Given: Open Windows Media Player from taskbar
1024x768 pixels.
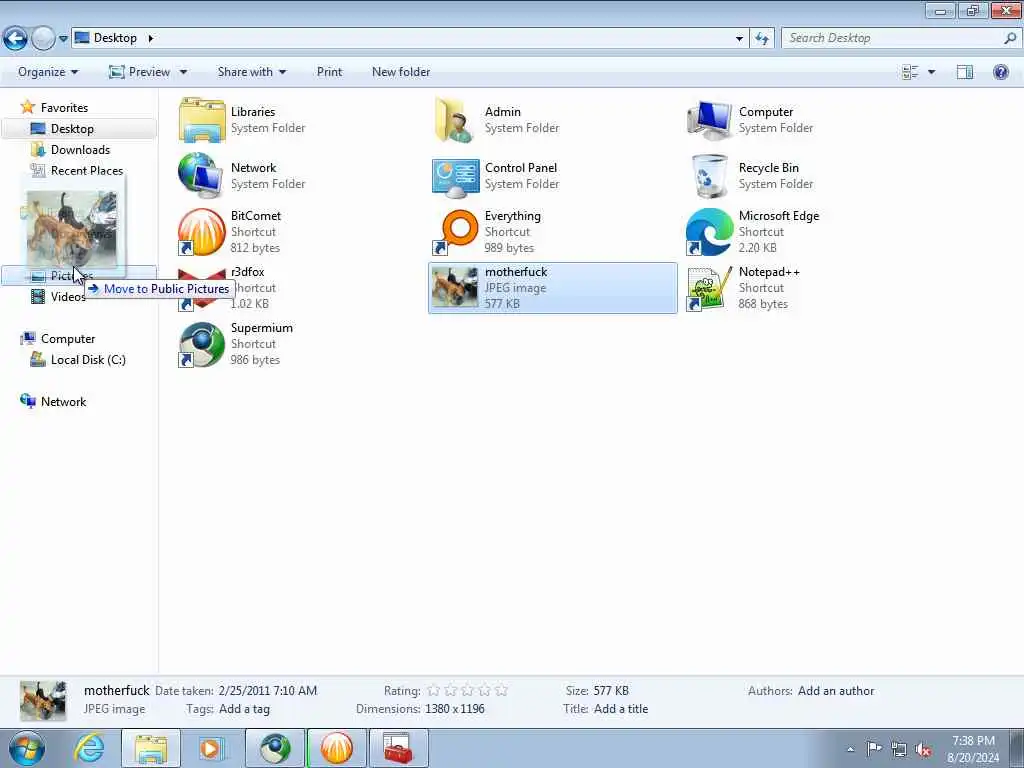Looking at the screenshot, I should pyautogui.click(x=212, y=748).
